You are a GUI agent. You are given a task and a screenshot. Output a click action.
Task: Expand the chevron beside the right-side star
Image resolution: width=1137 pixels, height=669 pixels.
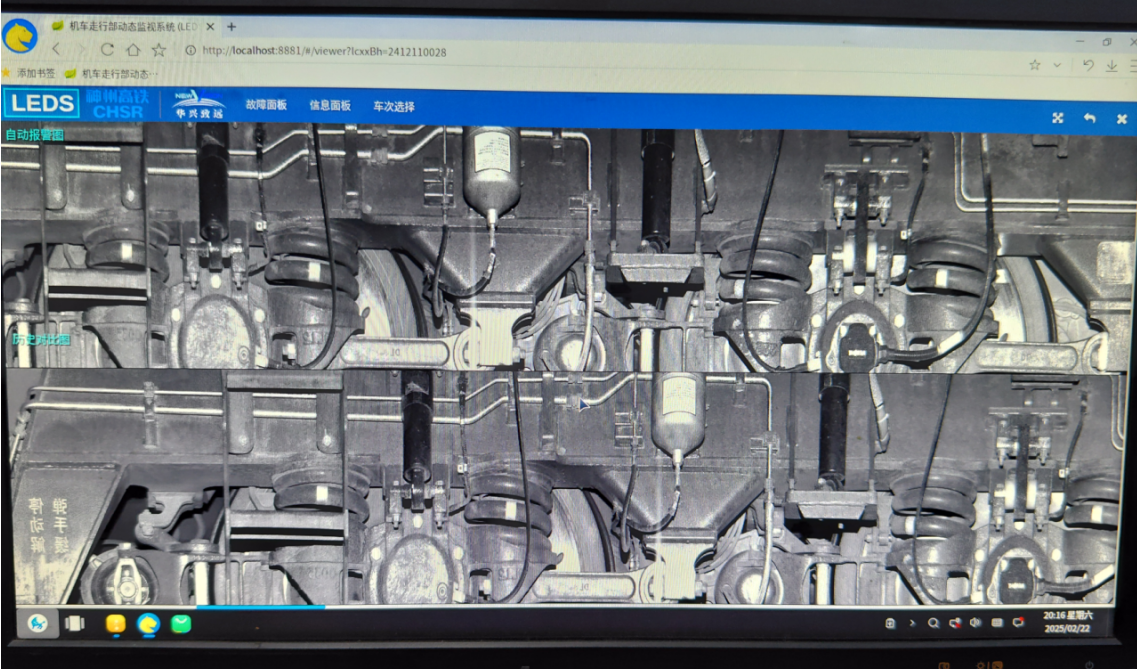1057,65
